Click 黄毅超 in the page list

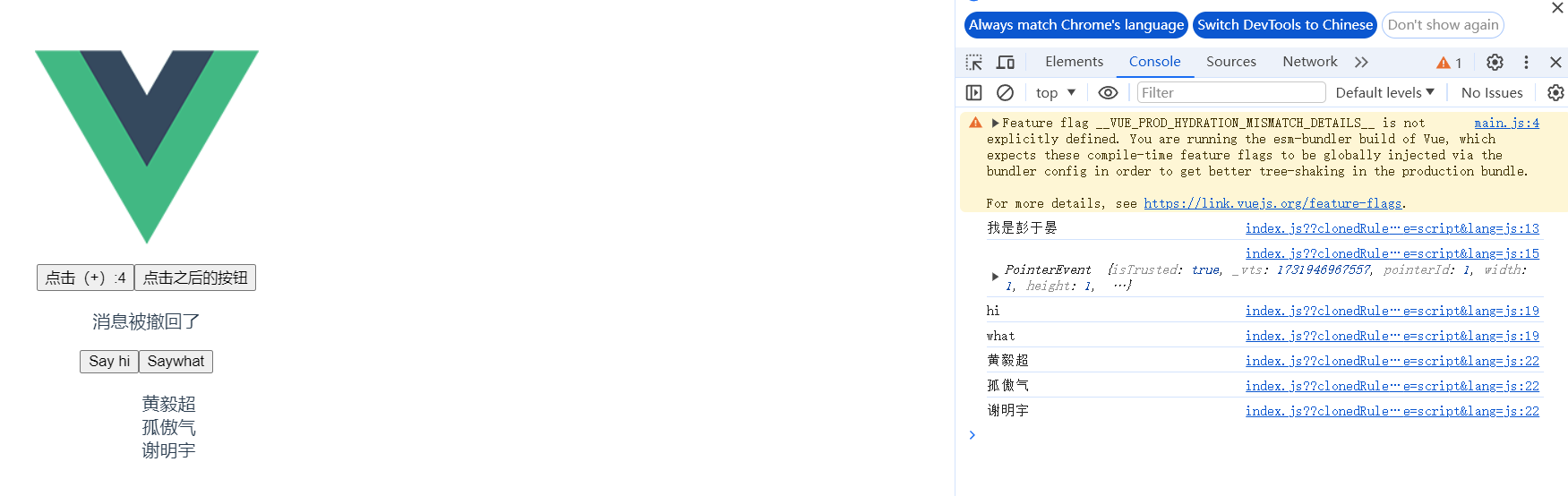(168, 404)
